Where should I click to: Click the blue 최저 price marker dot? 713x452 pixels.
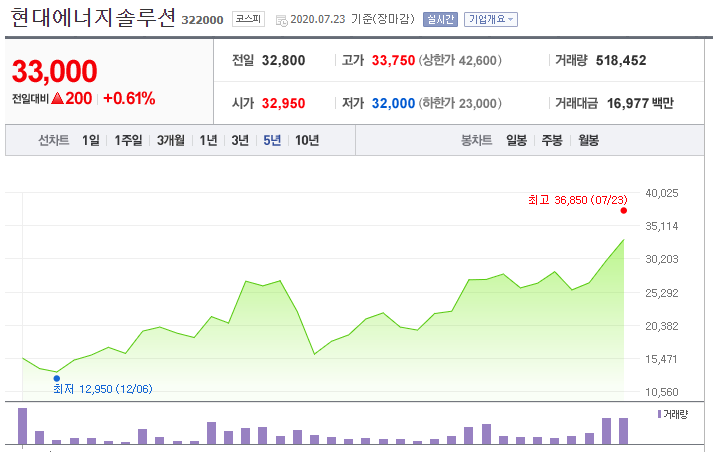pos(56,378)
